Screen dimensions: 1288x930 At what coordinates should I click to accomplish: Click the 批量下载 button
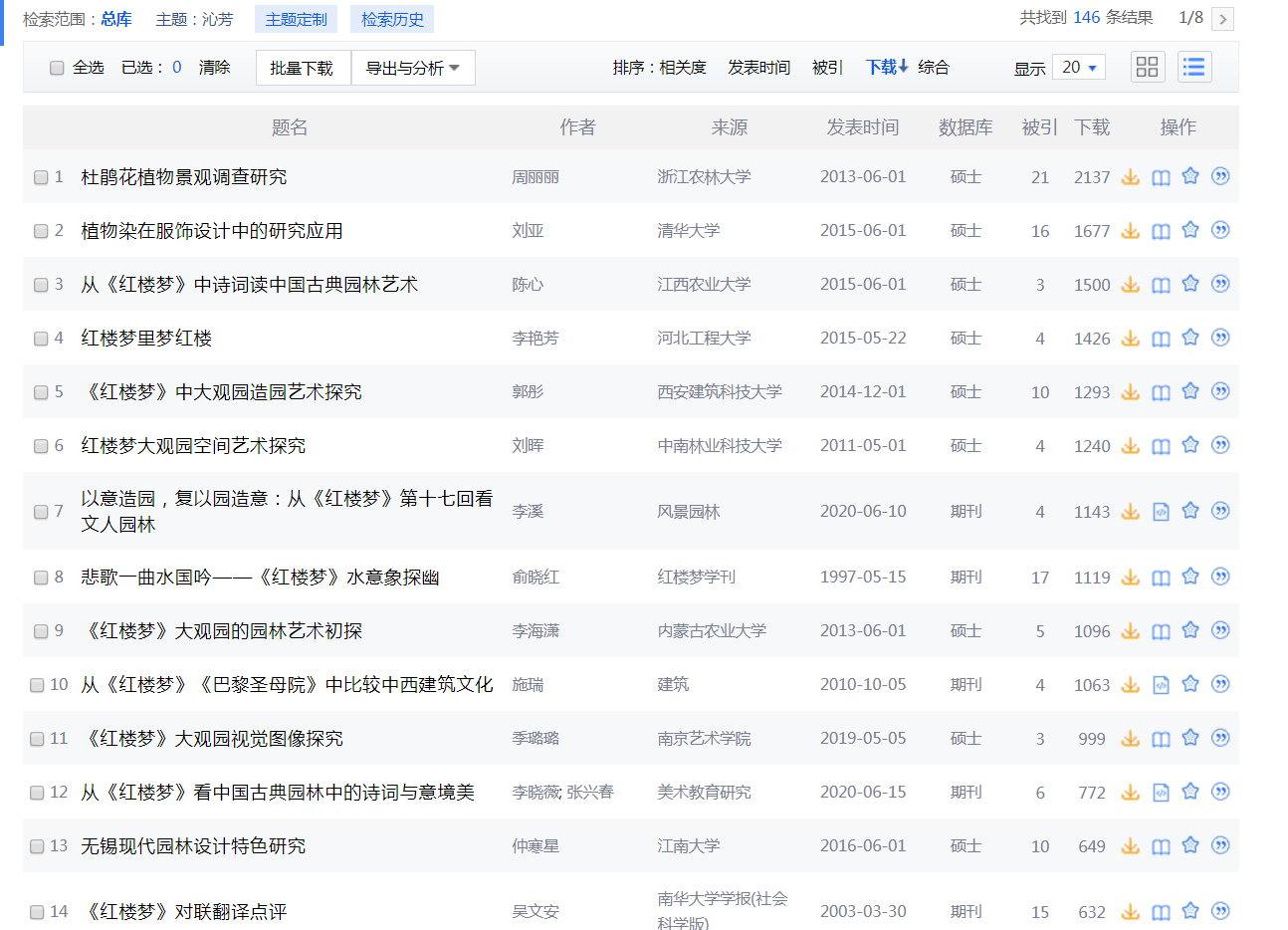[303, 67]
